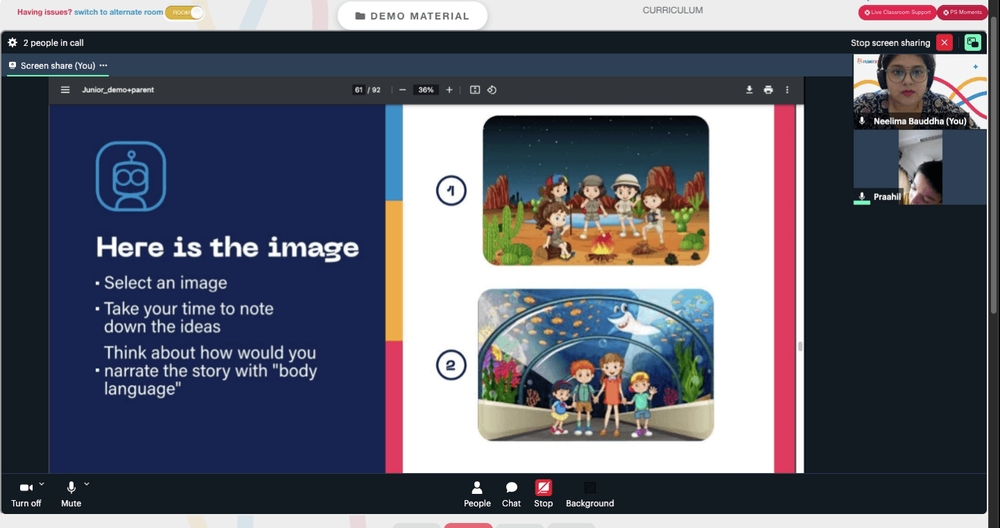Stop sharing via bottom Stop icon
The width and height of the screenshot is (1000, 528).
[x=543, y=488]
